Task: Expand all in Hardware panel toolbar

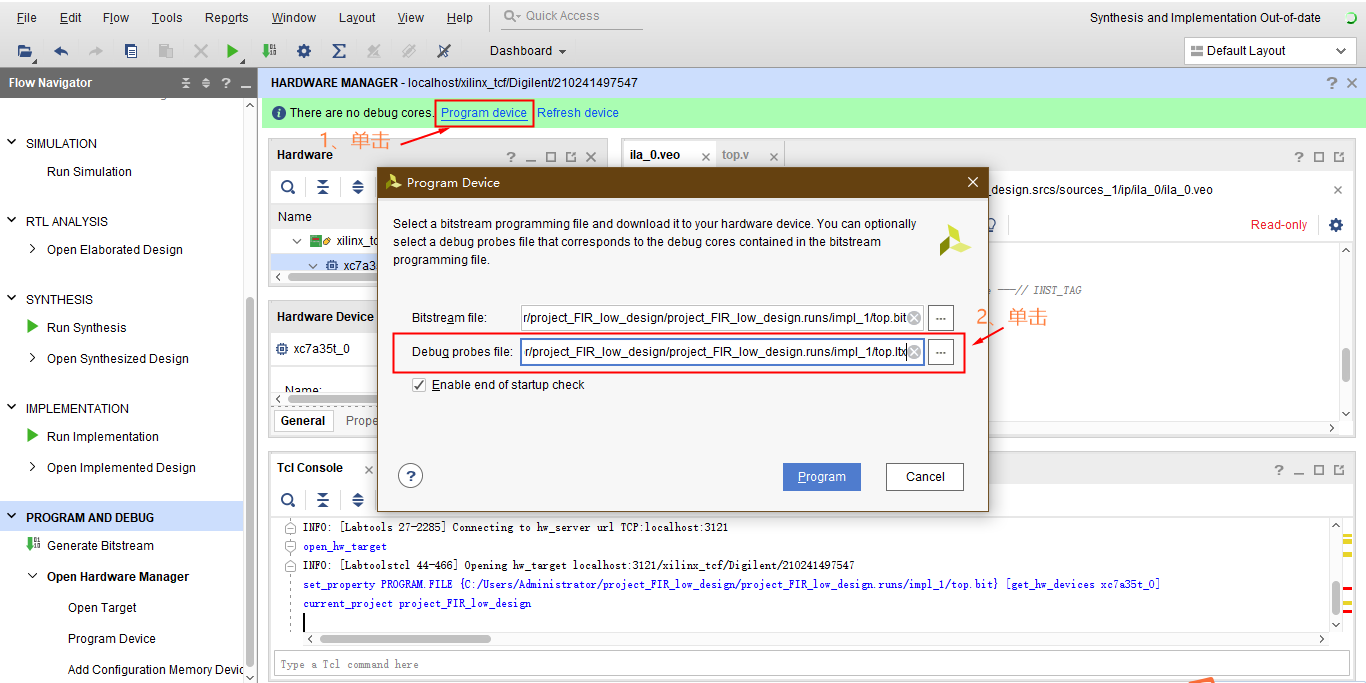Action: coord(358,187)
